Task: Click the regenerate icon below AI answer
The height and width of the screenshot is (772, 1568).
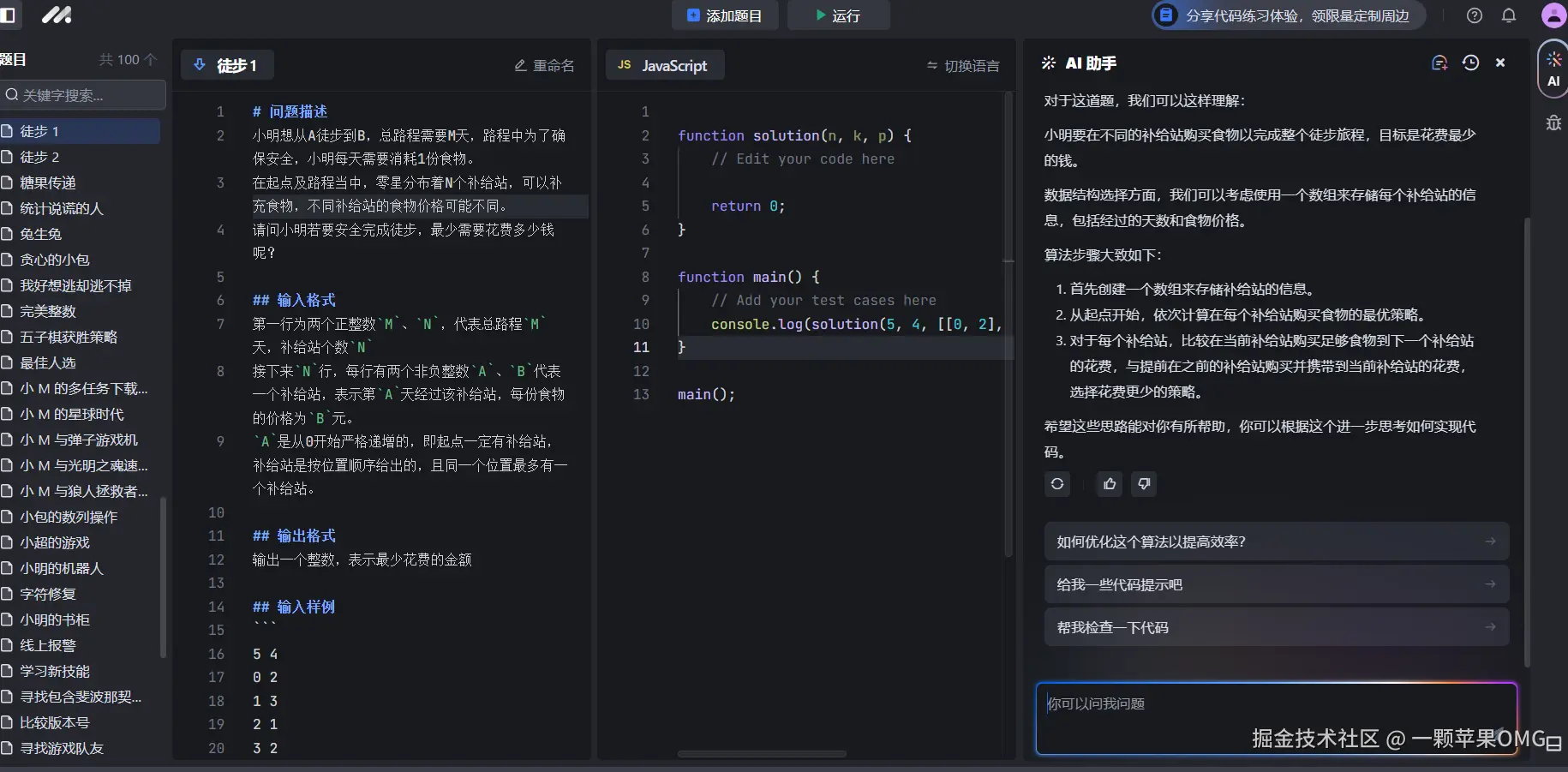Action: click(x=1056, y=484)
